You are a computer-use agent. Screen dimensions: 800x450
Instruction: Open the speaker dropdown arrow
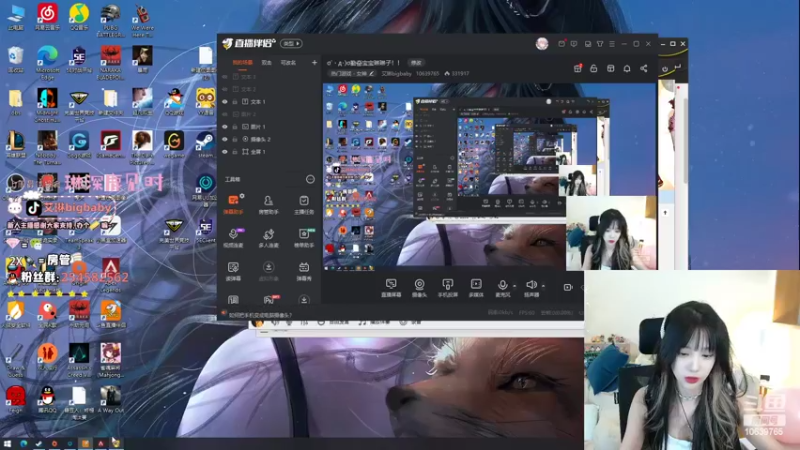click(543, 286)
